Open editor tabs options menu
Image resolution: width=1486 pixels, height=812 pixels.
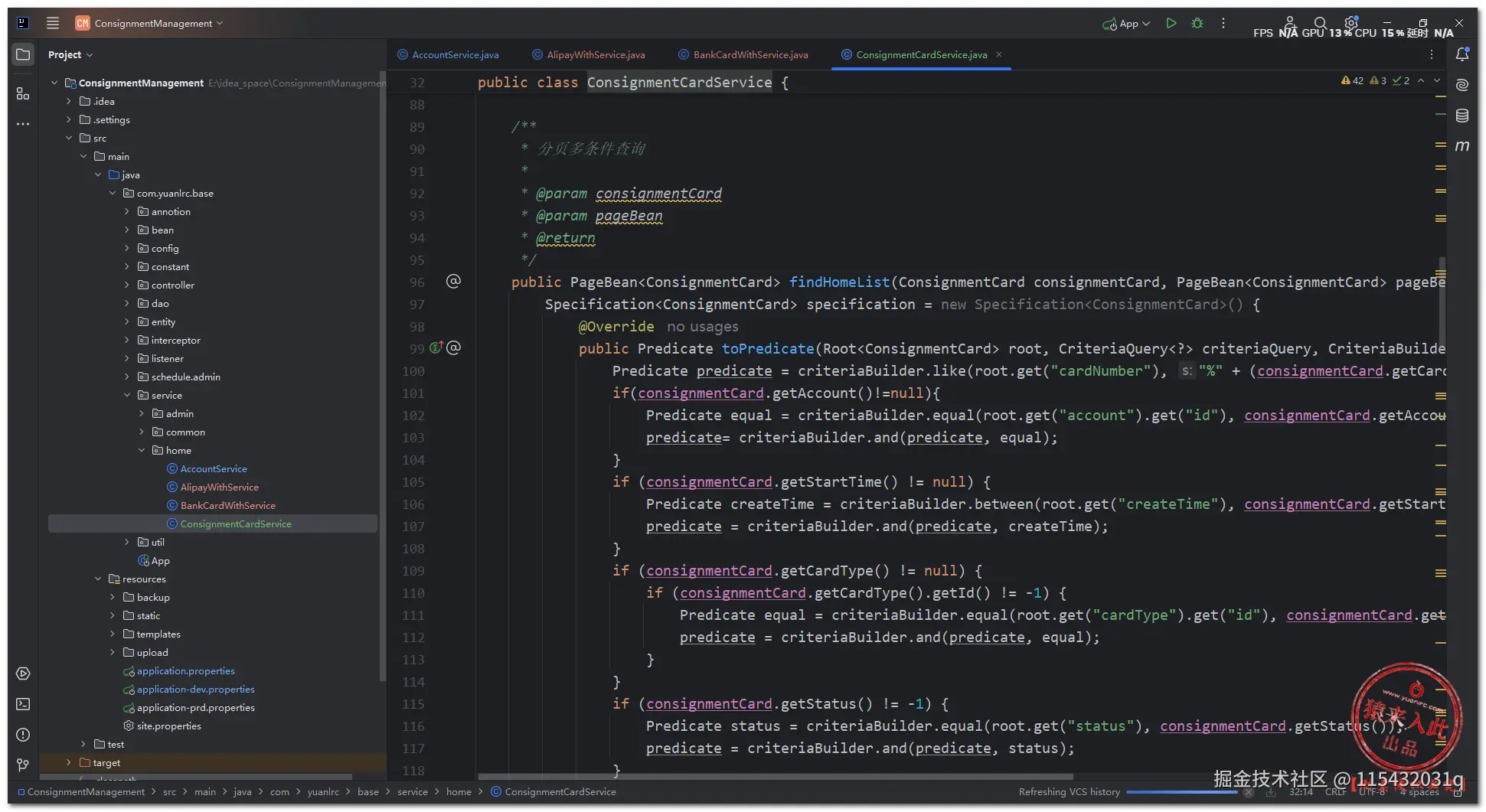point(1432,55)
